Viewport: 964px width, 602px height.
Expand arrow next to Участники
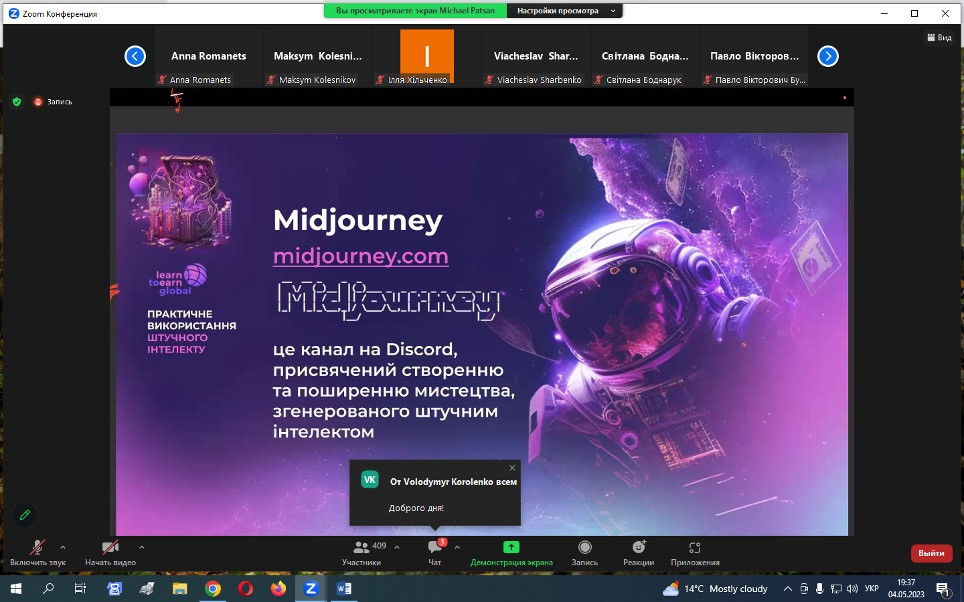click(x=397, y=547)
